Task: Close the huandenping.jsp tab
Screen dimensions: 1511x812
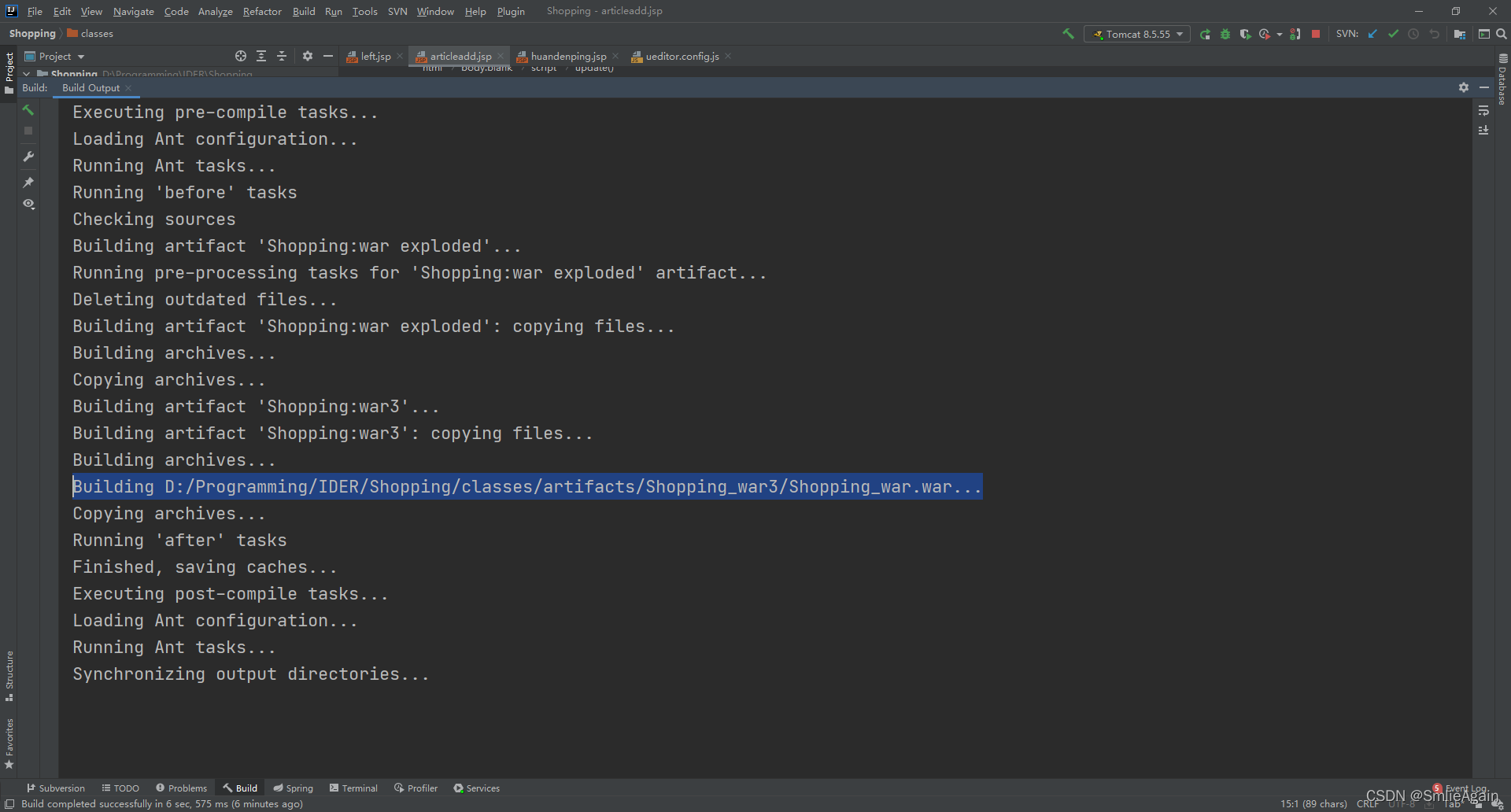Action: click(x=615, y=56)
